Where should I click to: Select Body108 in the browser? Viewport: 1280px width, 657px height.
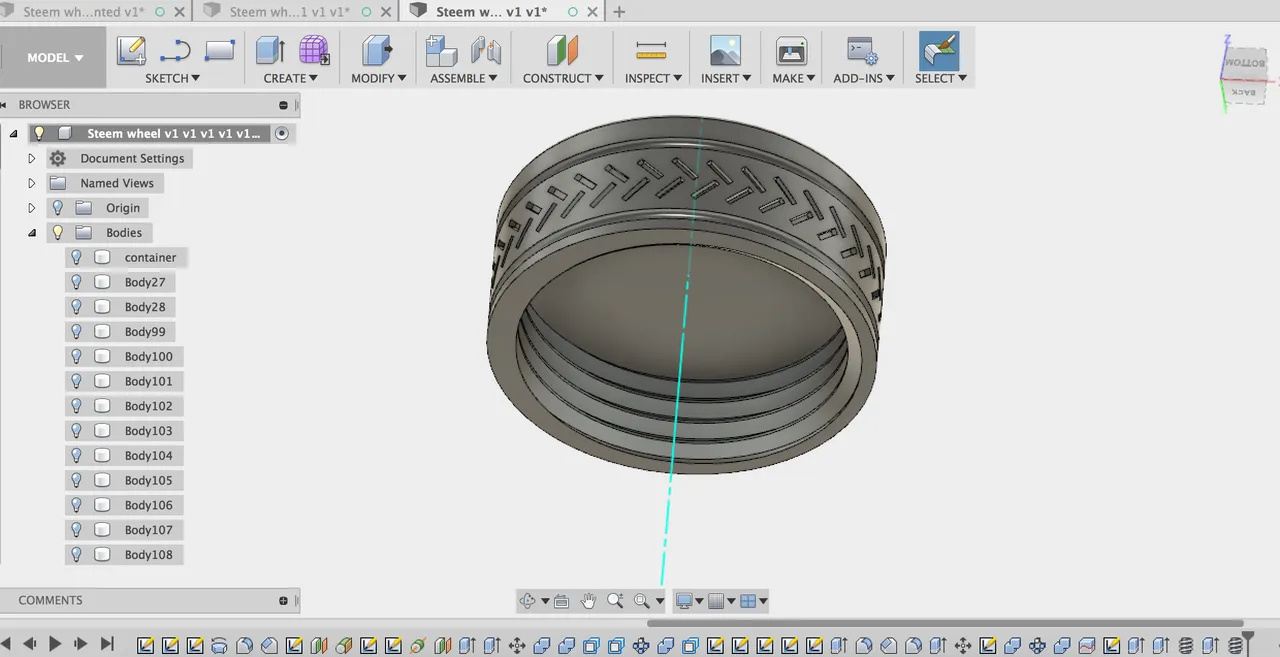pyautogui.click(x=148, y=554)
